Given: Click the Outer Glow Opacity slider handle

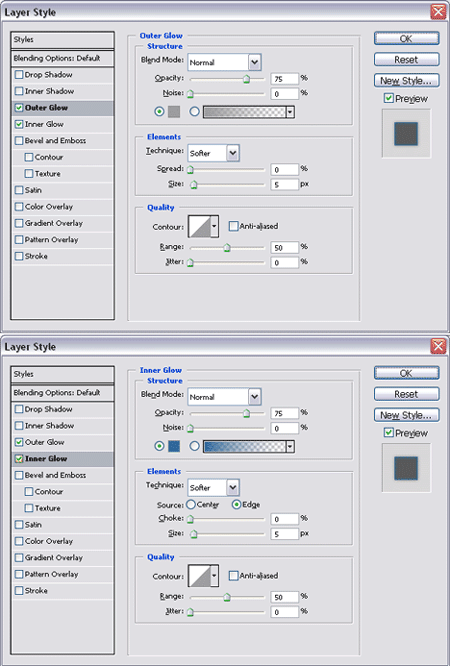Looking at the screenshot, I should pyautogui.click(x=246, y=79).
